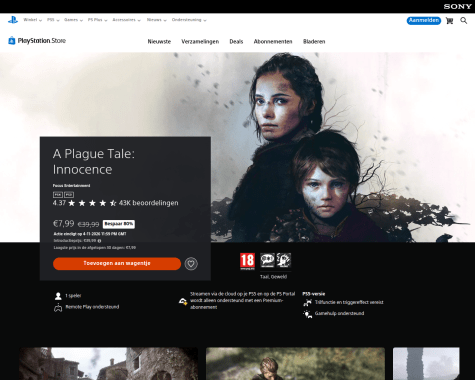Go to the Nieuwste tab

(x=159, y=42)
